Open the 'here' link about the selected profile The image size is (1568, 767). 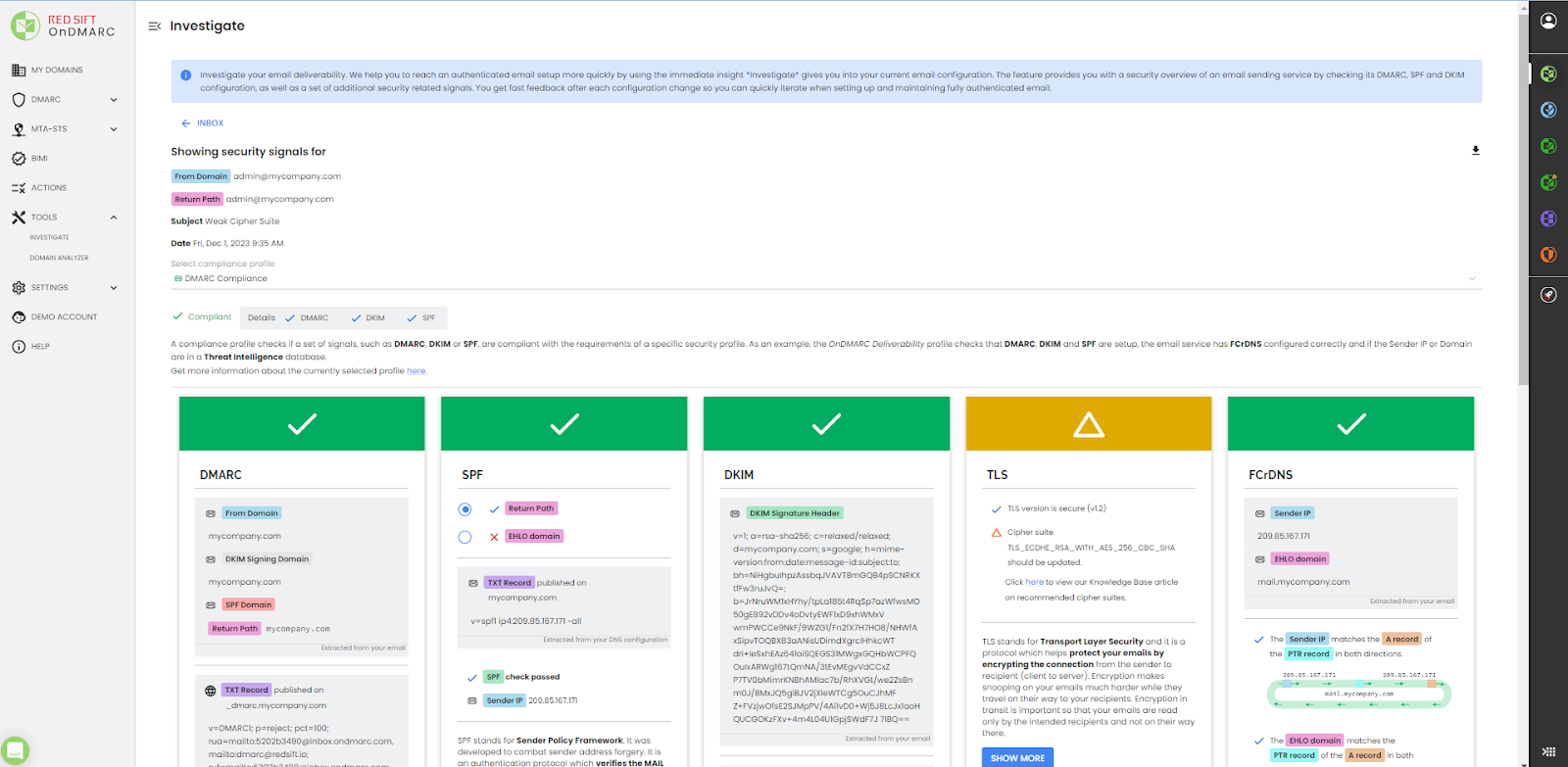[416, 371]
